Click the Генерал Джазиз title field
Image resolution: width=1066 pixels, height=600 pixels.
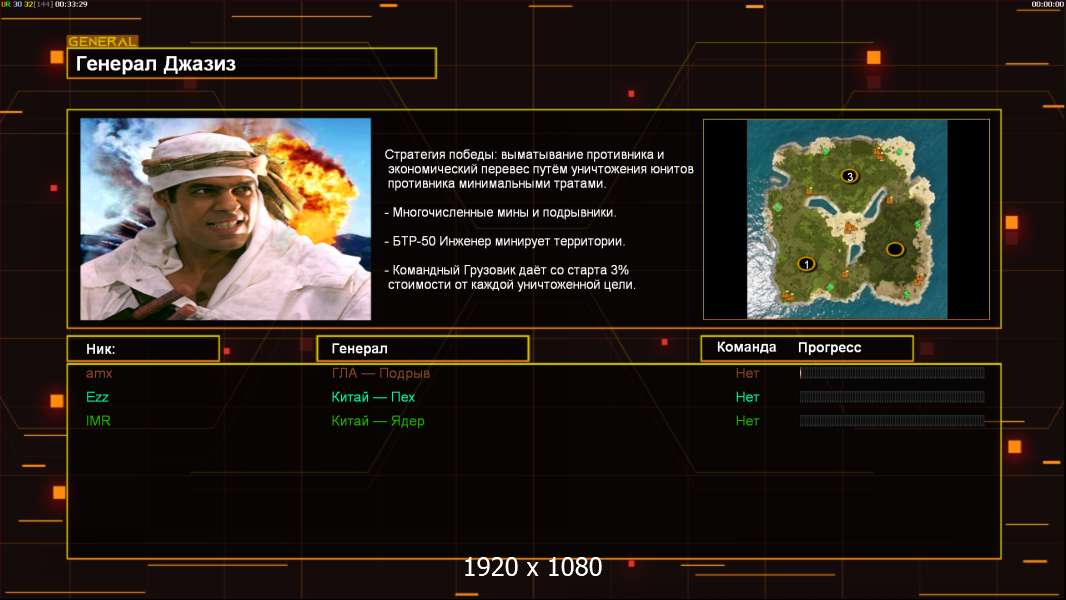pyautogui.click(x=252, y=63)
